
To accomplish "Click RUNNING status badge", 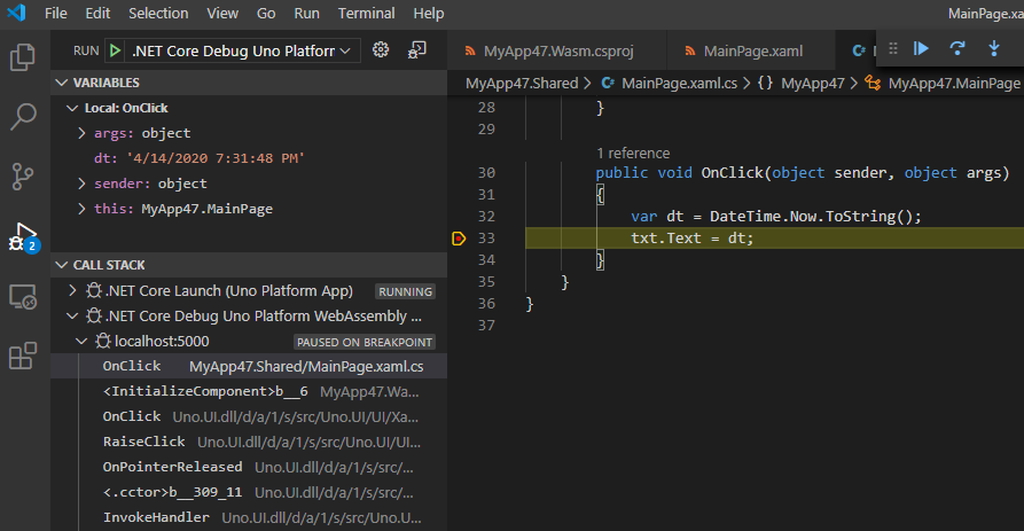I will tap(405, 291).
